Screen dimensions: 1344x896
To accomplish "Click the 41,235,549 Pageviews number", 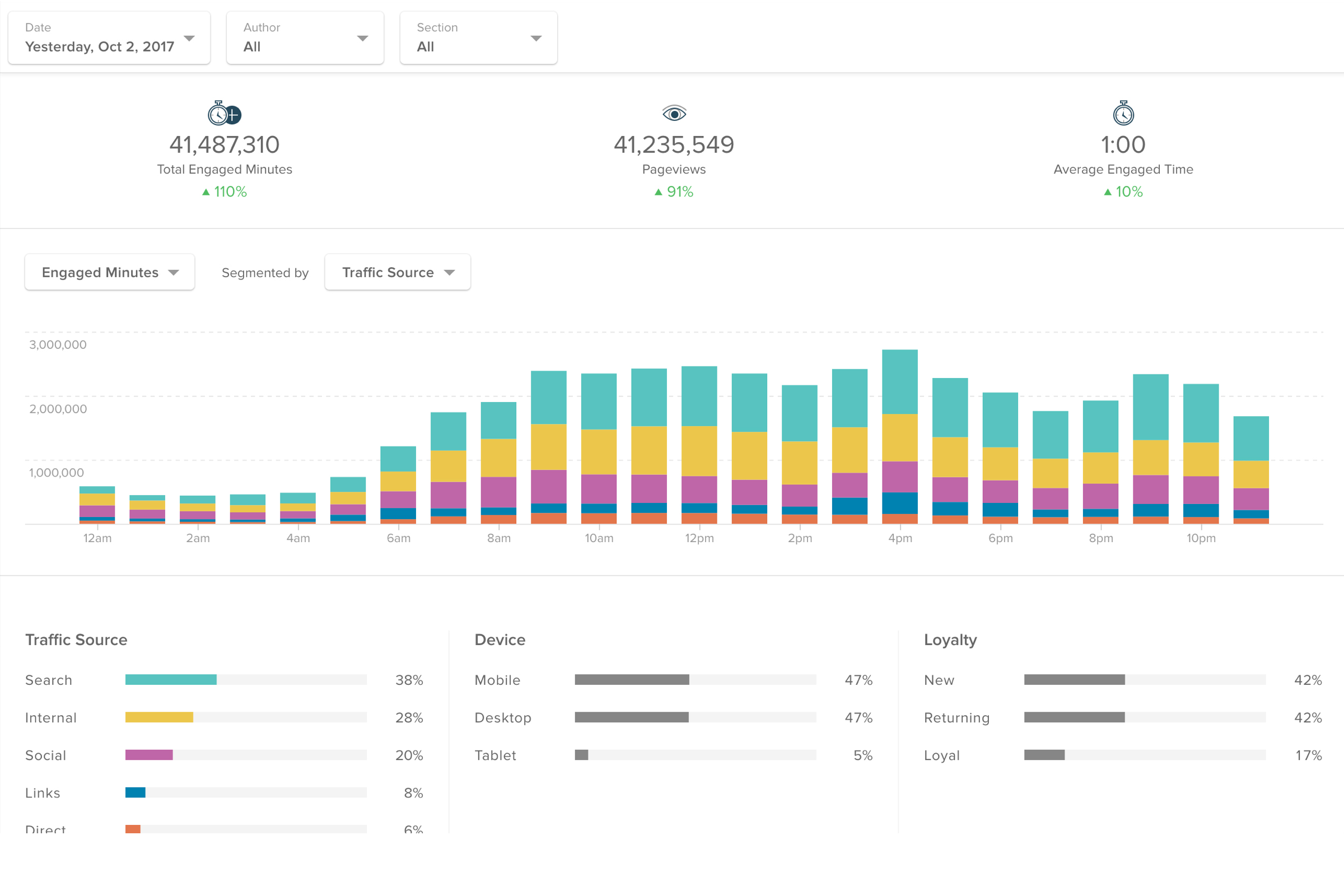I will click(x=674, y=145).
